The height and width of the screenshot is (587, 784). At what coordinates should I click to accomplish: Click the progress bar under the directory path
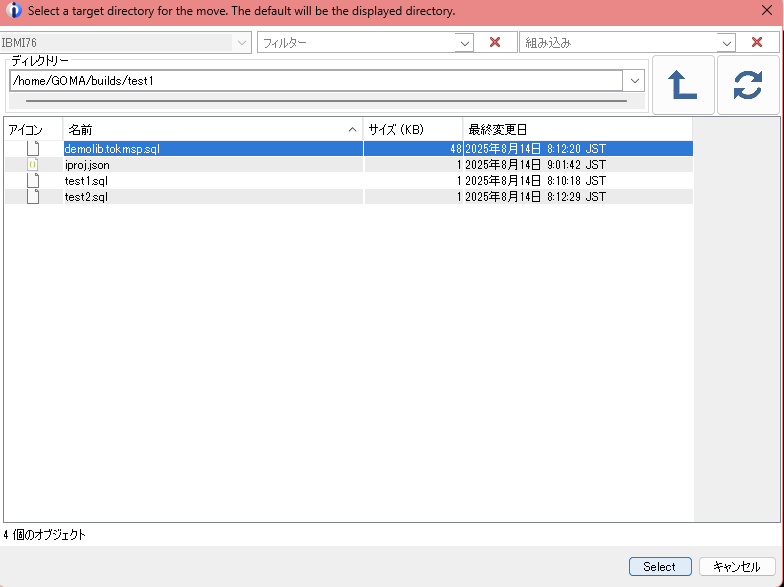(x=326, y=101)
